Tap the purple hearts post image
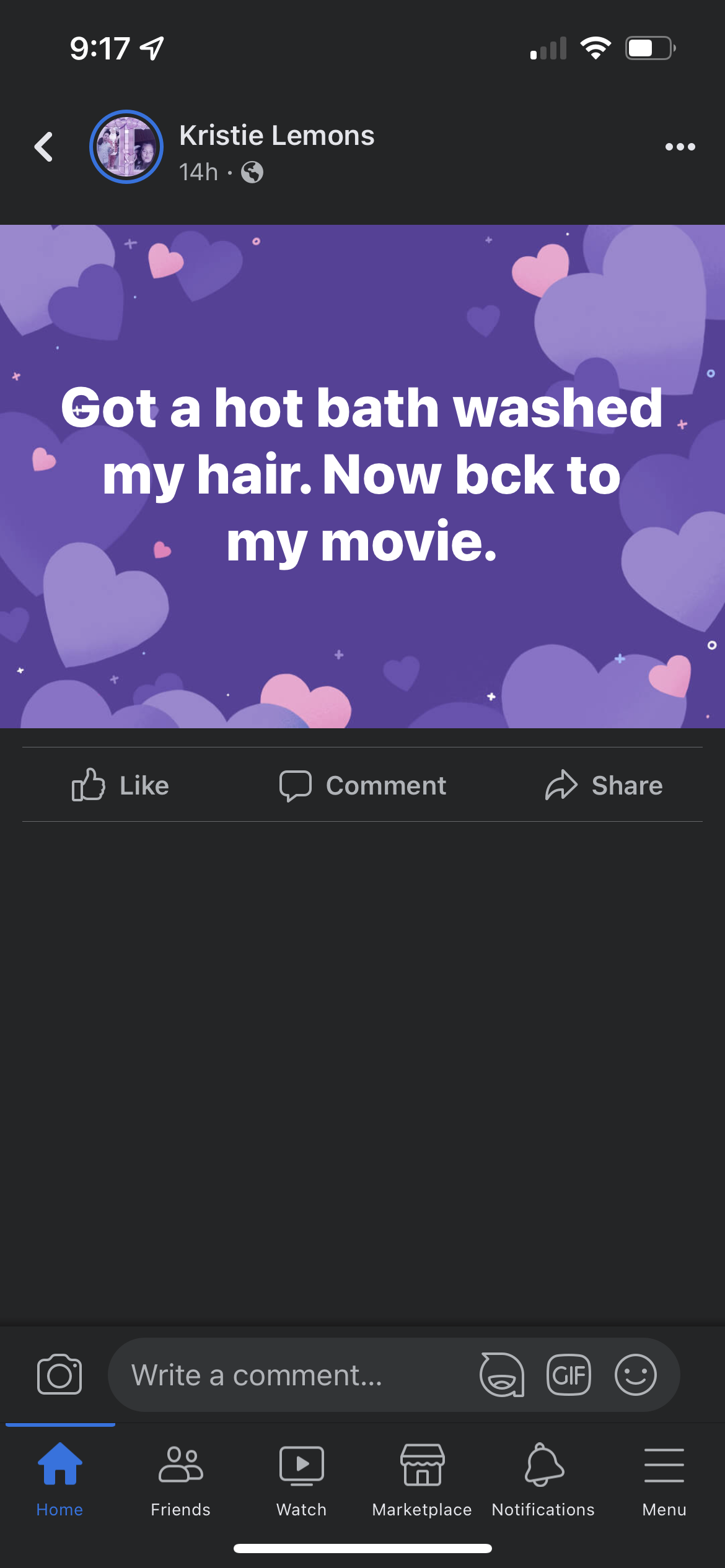This screenshot has height=1568, width=725. (362, 476)
